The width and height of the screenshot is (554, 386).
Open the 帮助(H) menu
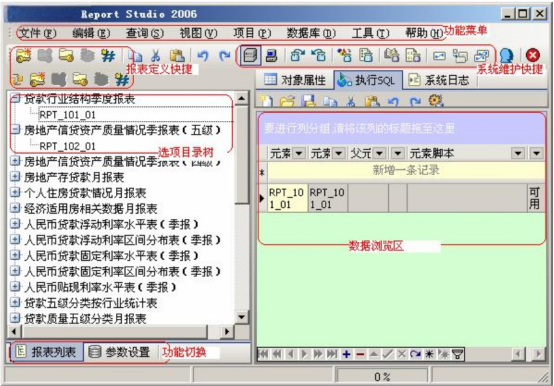[x=424, y=33]
